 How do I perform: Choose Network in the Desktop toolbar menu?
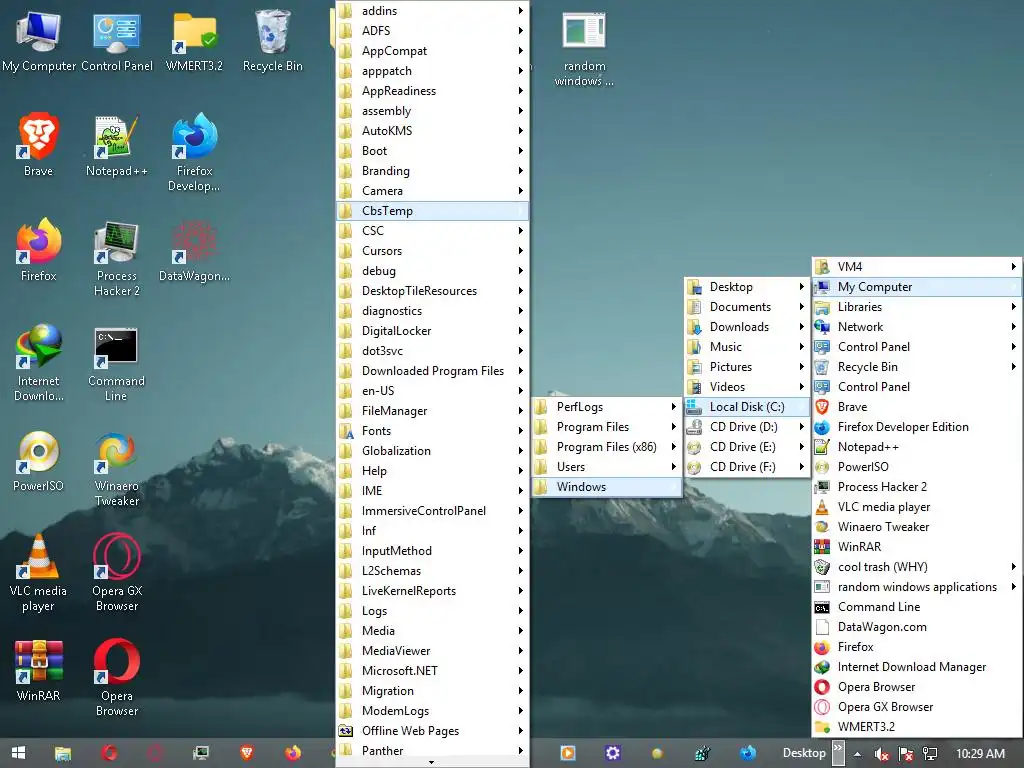pyautogui.click(x=917, y=327)
